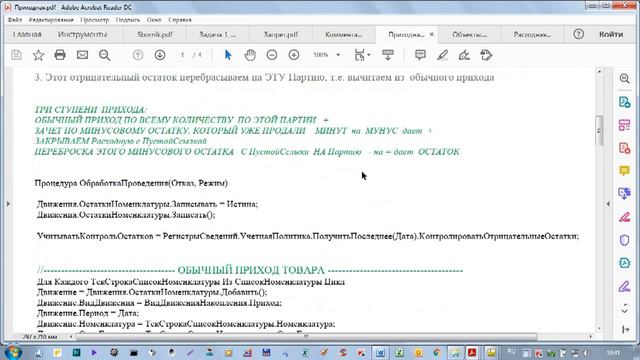Switch to the Инструменты tab
This screenshot has width=640, height=360.
82,34
